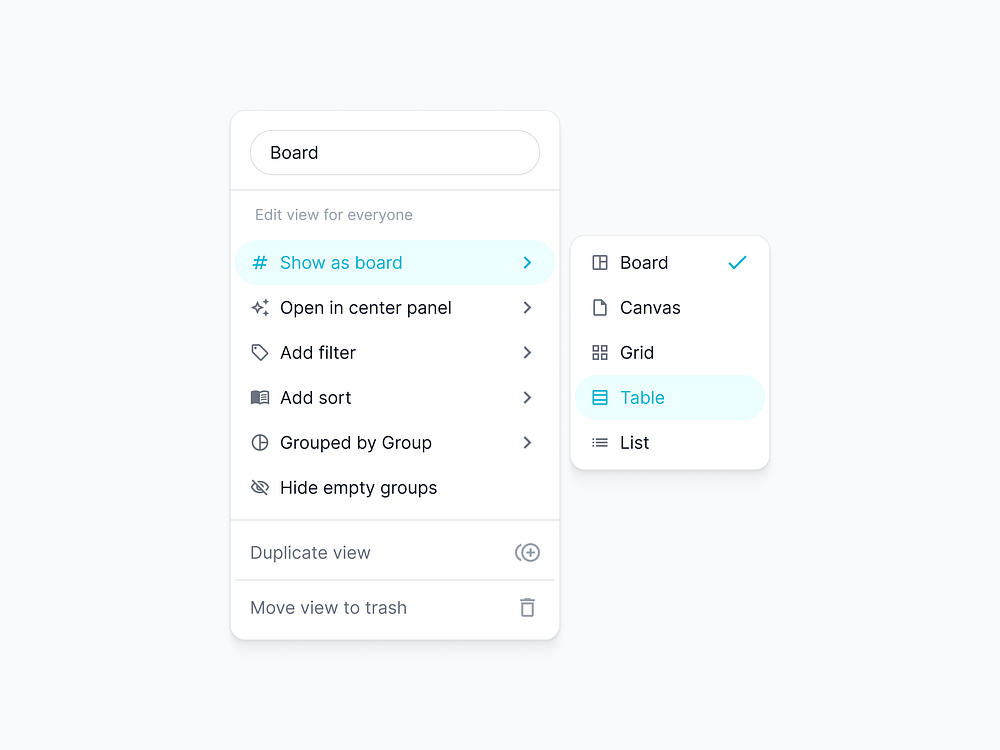The height and width of the screenshot is (750, 1000).
Task: Select the Table view option
Action: pos(642,397)
